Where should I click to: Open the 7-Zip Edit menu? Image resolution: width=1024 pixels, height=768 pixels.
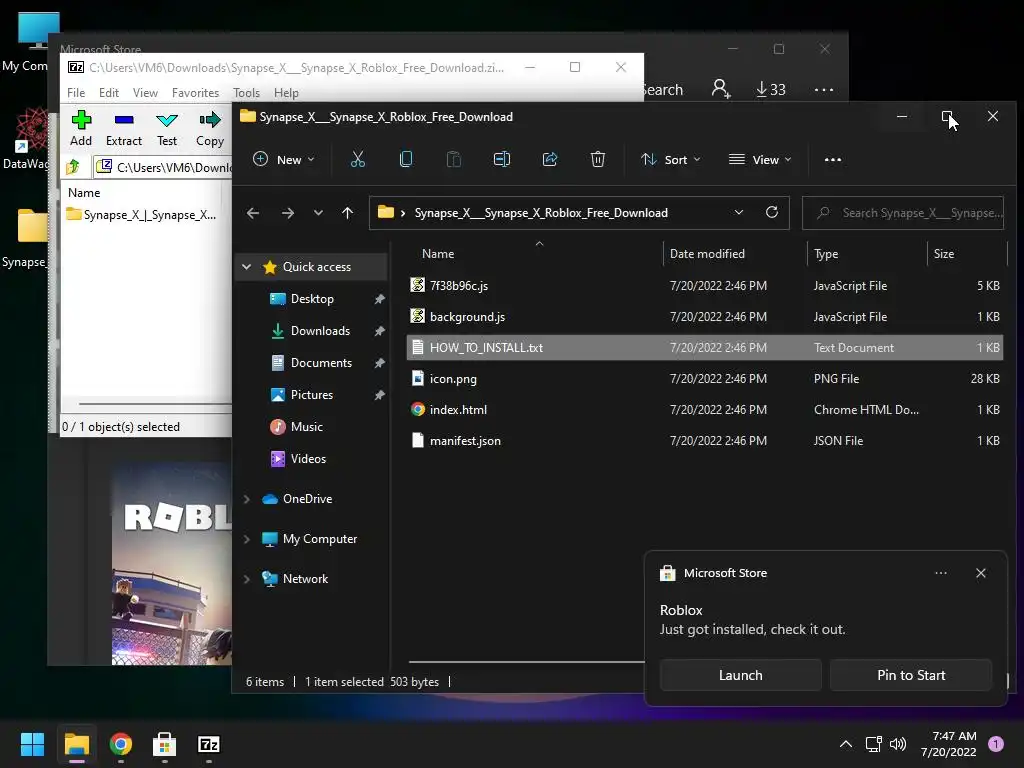108,93
